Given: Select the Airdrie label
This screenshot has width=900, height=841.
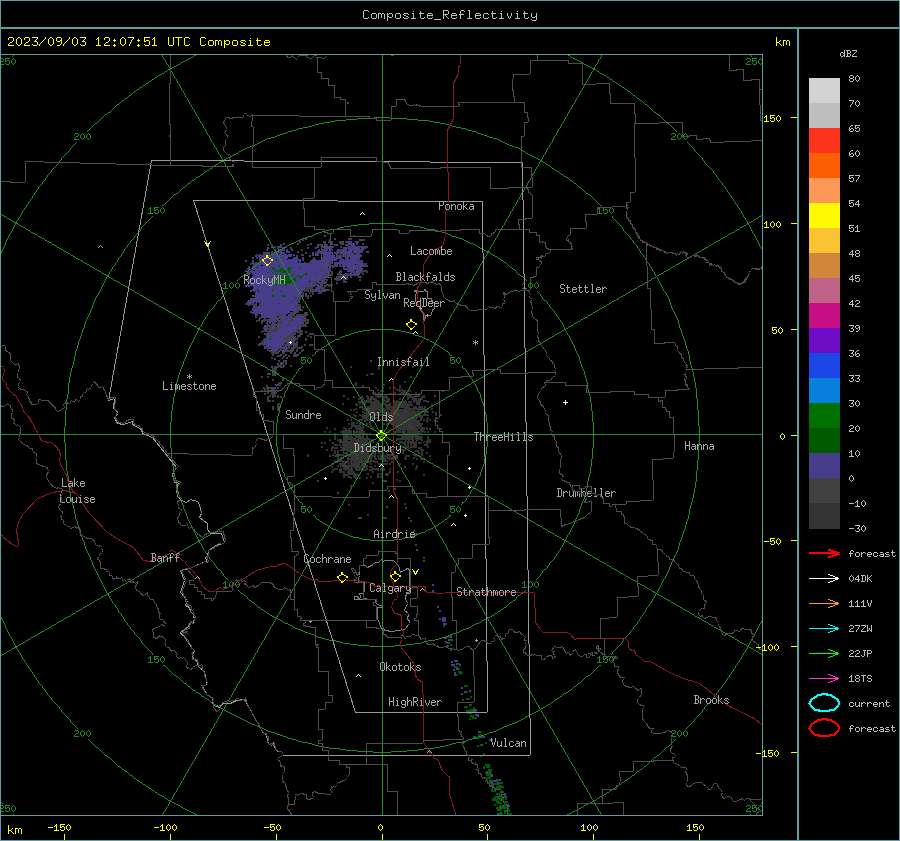Looking at the screenshot, I should pyautogui.click(x=394, y=534).
